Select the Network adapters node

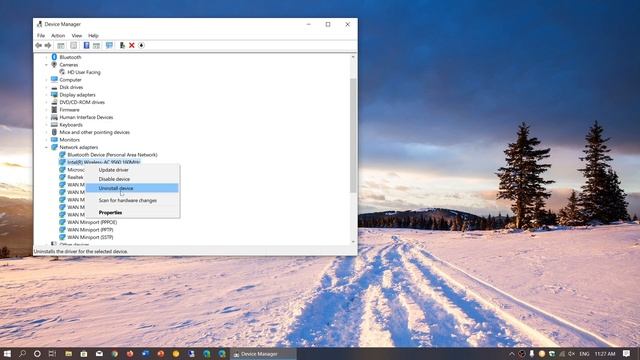(x=78, y=147)
